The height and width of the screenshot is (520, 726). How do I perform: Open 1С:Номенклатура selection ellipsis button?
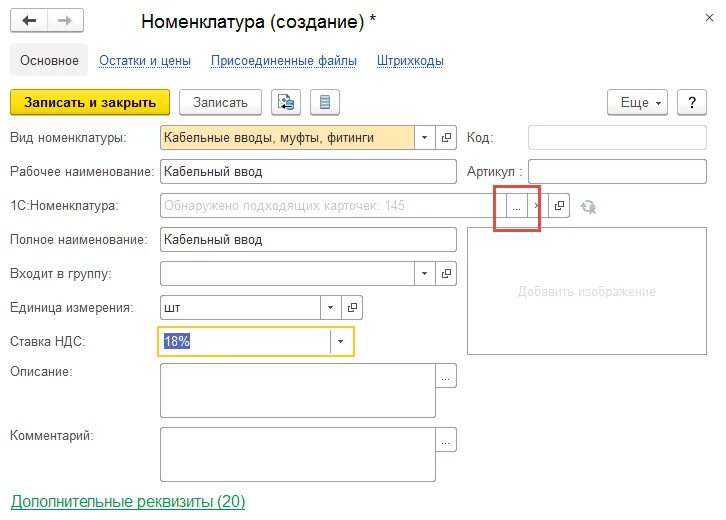[516, 206]
